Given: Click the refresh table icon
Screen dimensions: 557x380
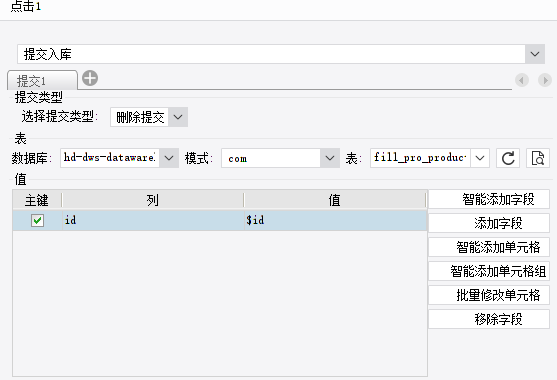Looking at the screenshot, I should pos(508,158).
